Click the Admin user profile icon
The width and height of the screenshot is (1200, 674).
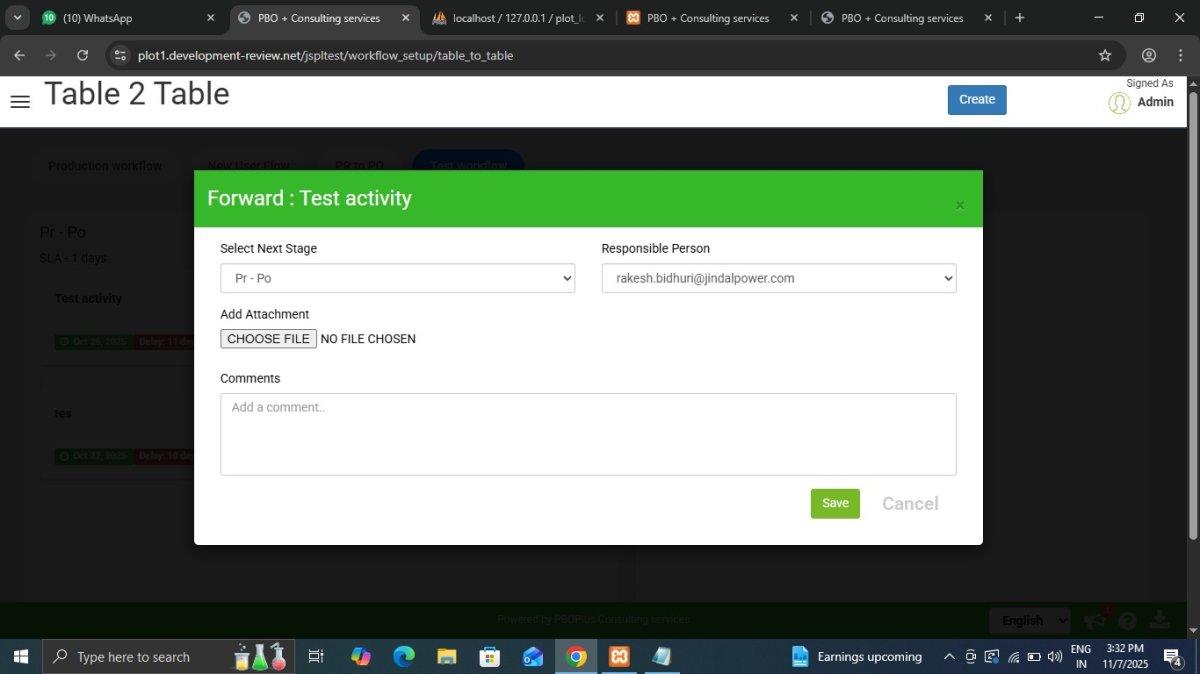(x=1119, y=102)
